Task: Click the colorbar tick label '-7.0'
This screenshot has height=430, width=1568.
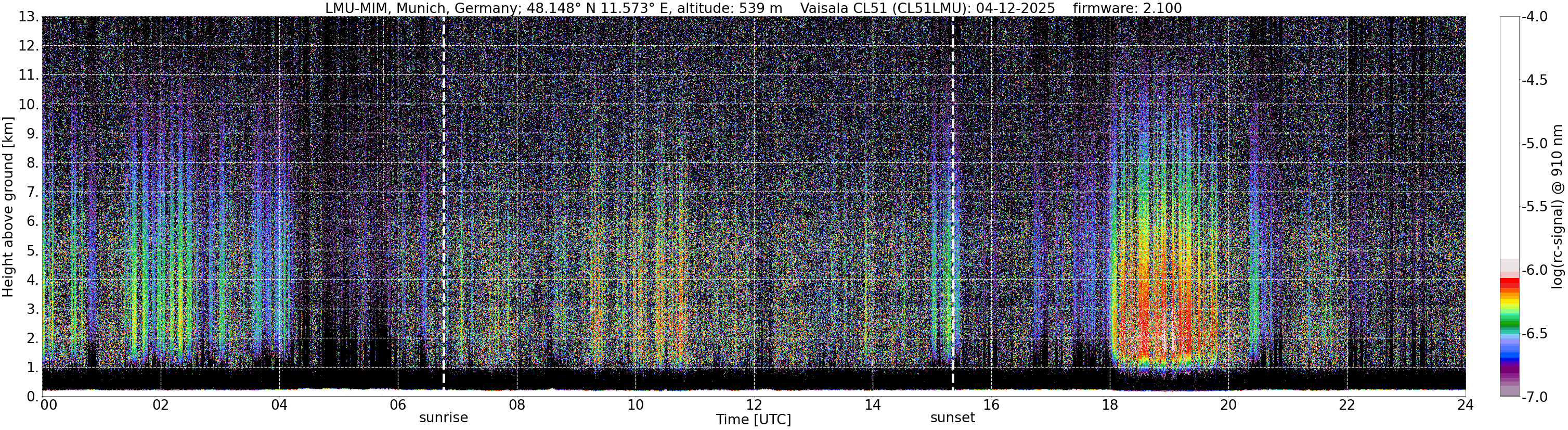Action: coord(1535,397)
